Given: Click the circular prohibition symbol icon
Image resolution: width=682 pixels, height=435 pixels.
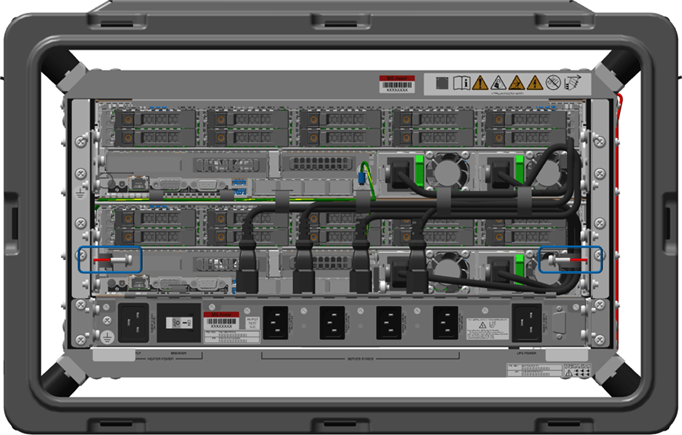Looking at the screenshot, I should point(553,83).
